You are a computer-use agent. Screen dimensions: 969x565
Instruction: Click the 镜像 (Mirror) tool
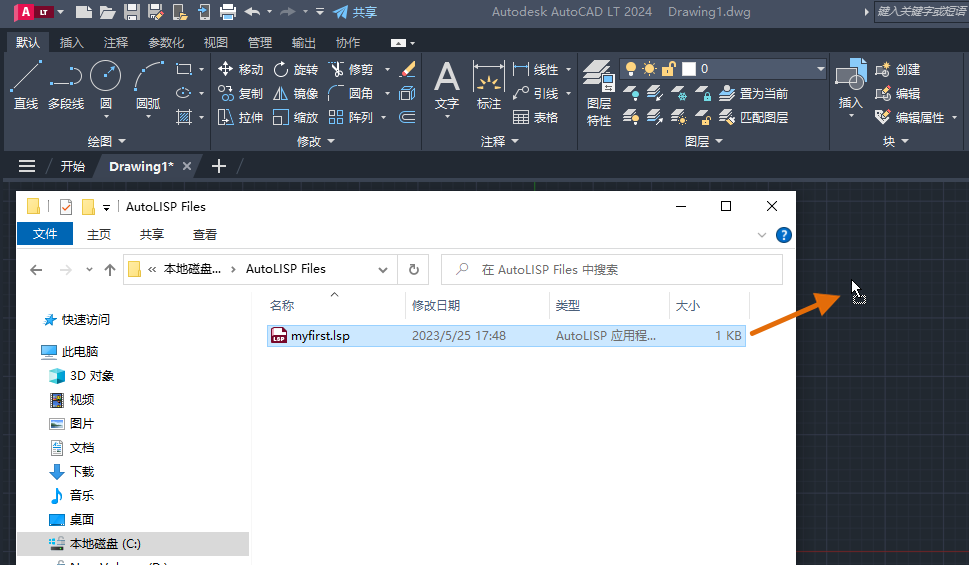coord(295,93)
